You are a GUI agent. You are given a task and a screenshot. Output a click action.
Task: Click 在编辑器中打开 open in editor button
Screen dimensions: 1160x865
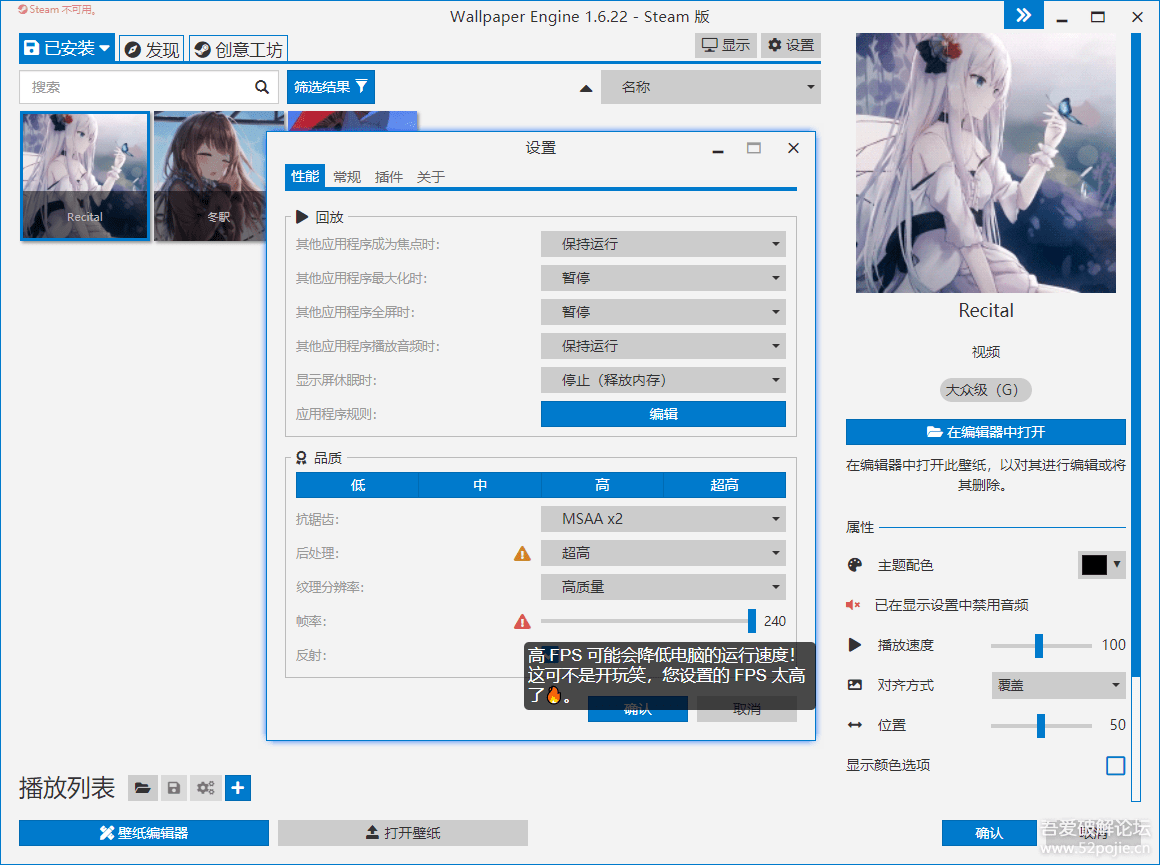pos(985,432)
